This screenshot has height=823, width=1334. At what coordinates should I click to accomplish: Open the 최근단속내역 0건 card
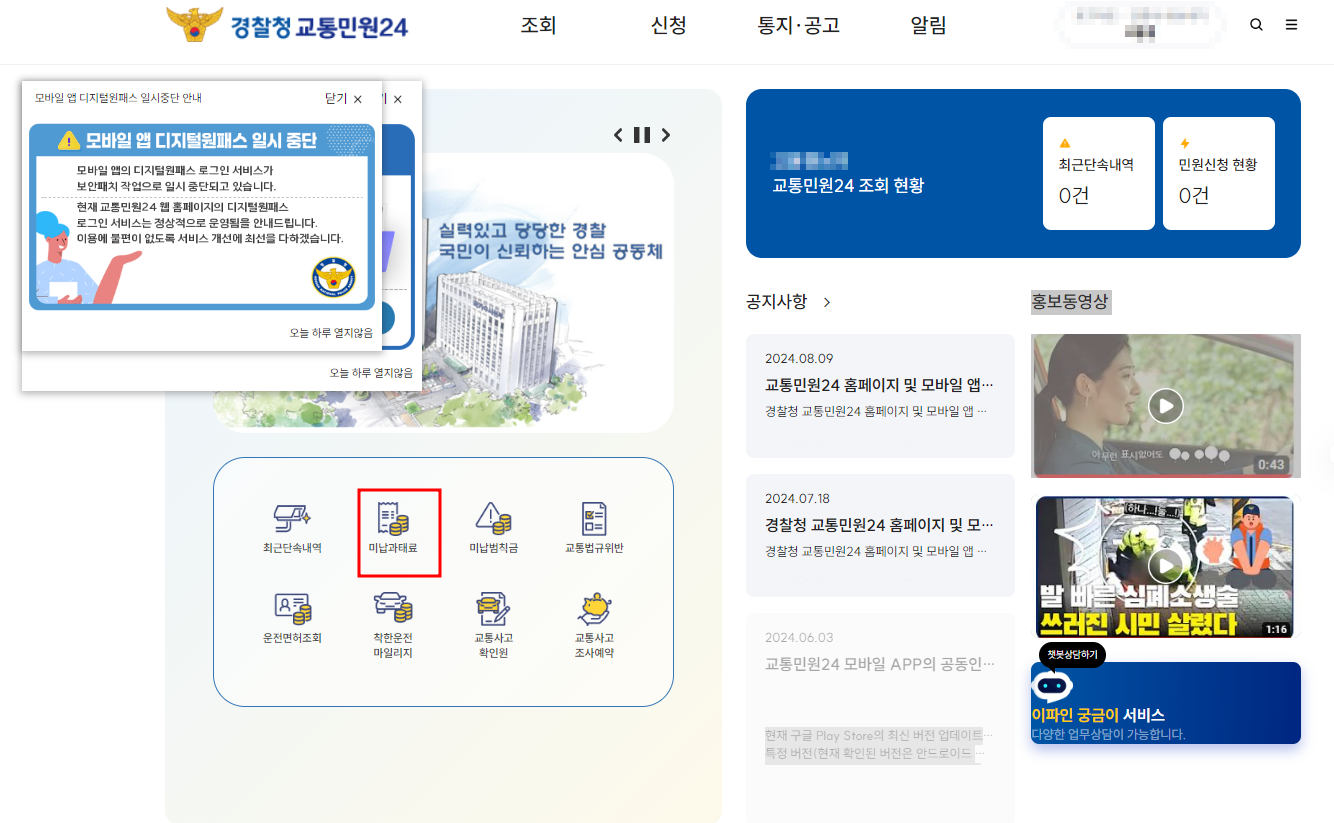1099,173
